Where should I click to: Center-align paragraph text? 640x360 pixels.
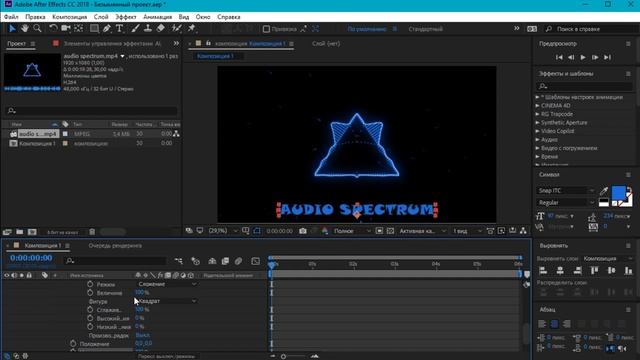[x=554, y=324]
